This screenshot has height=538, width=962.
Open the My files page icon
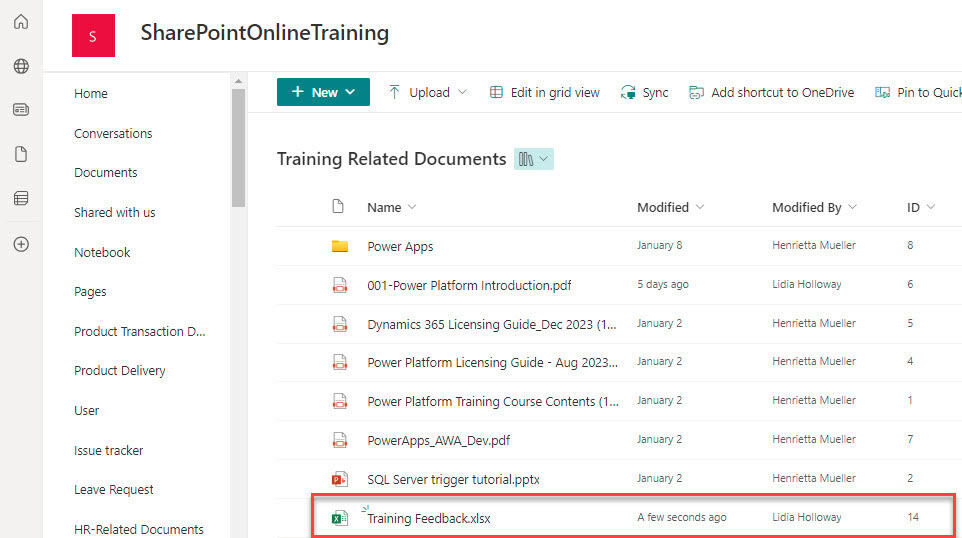tap(21, 154)
